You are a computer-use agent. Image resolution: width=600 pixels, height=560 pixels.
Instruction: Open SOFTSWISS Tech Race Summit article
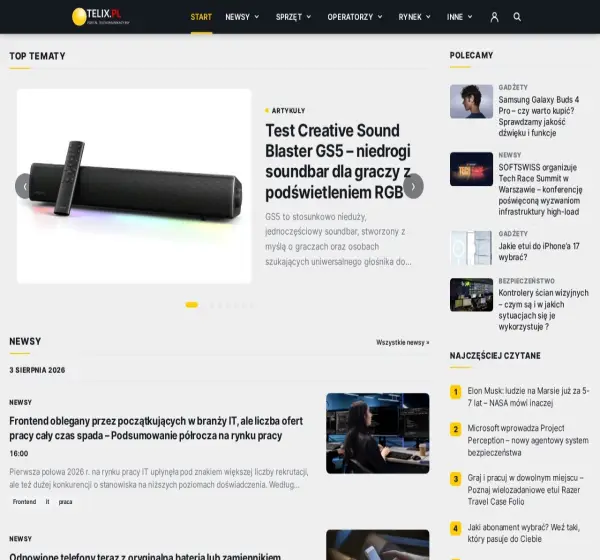tap(540, 189)
